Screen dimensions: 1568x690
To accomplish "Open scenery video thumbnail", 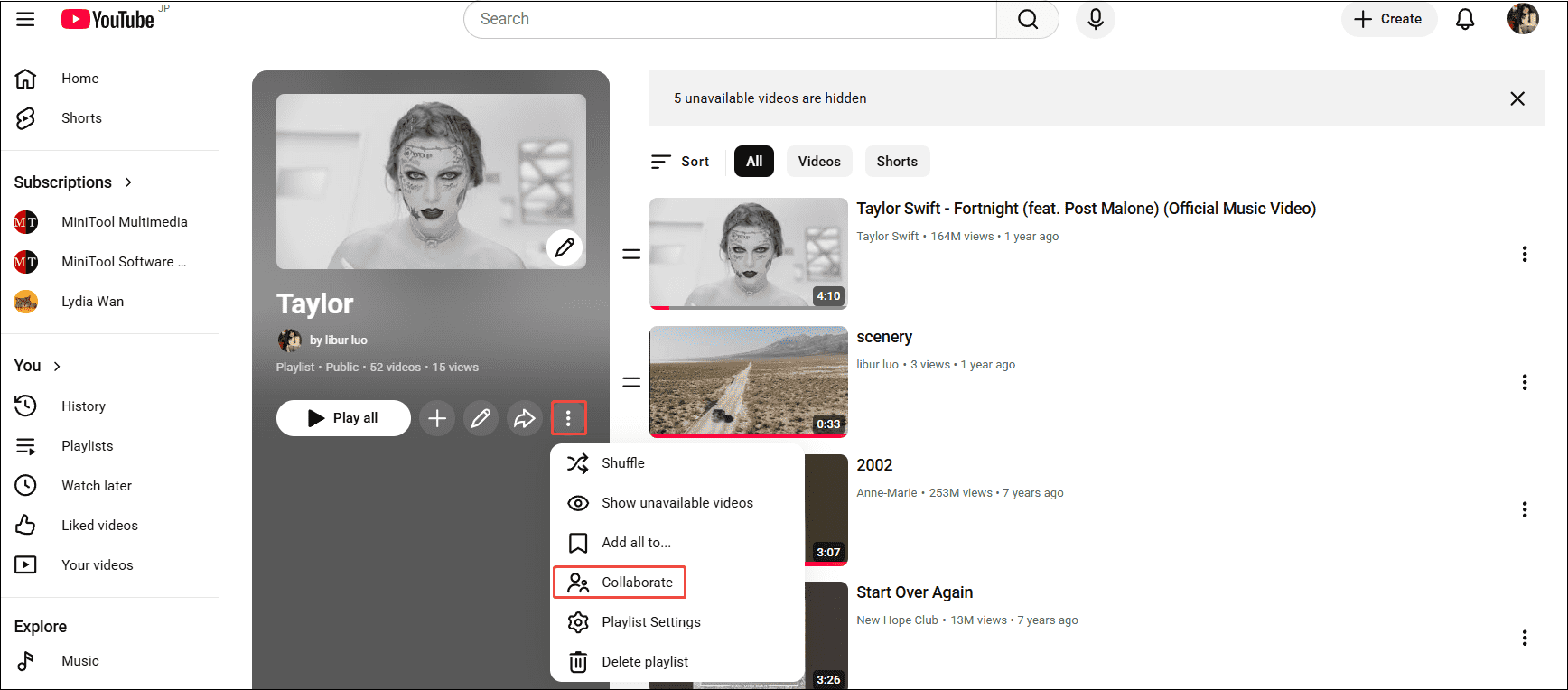I will (x=749, y=382).
